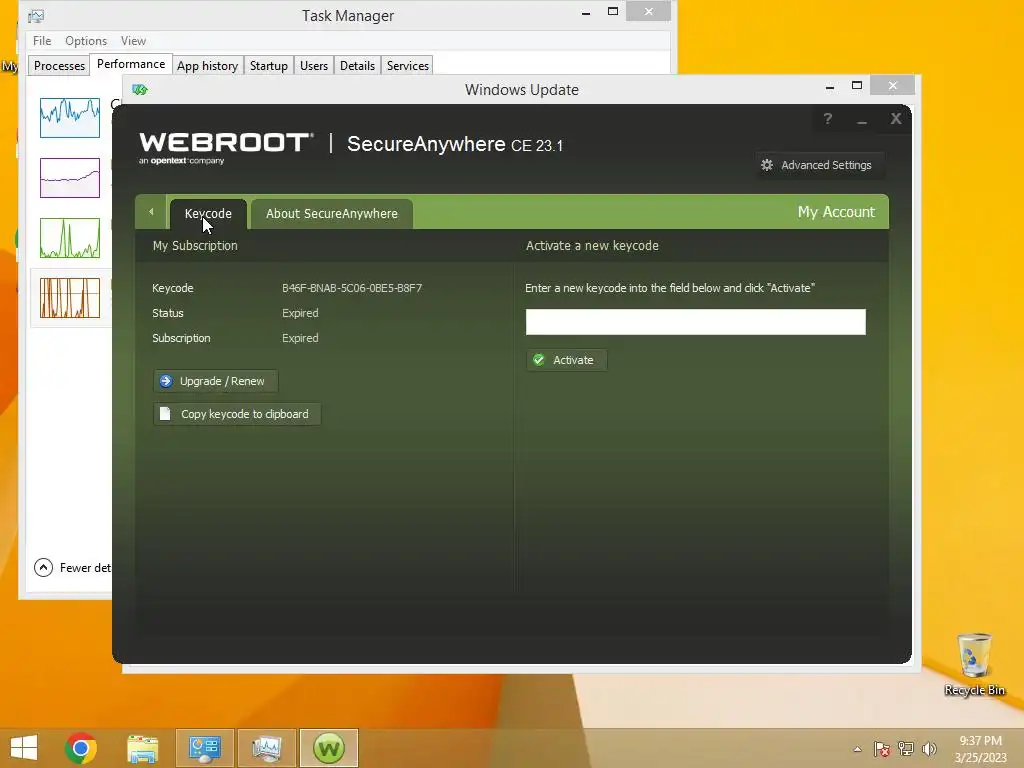The image size is (1024, 768).
Task: Click the Webroot taskbar icon
Action: (328, 748)
